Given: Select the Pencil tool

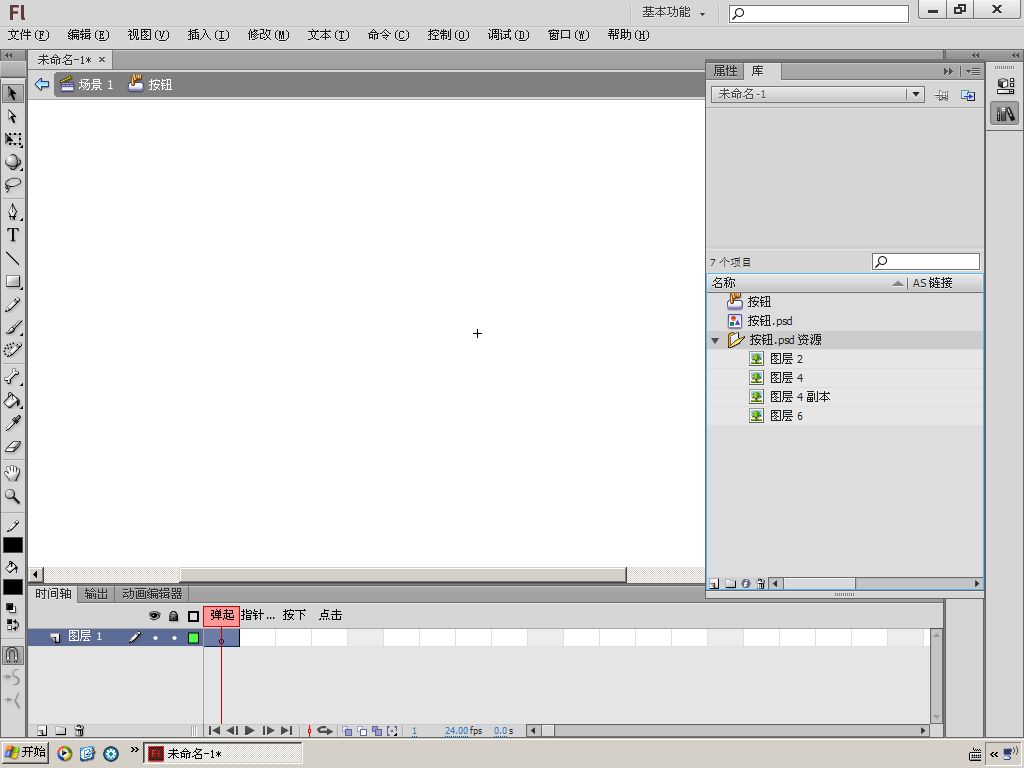Looking at the screenshot, I should click(12, 304).
